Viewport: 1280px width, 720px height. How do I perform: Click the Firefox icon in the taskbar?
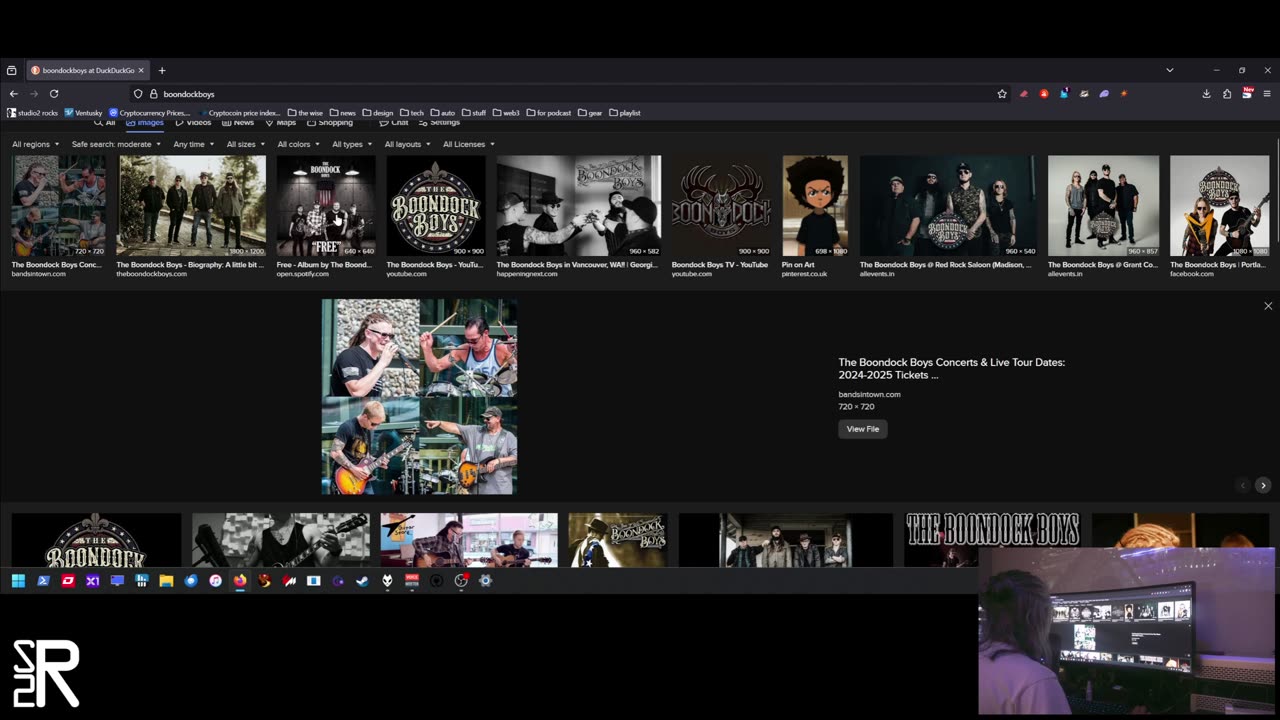(x=240, y=581)
